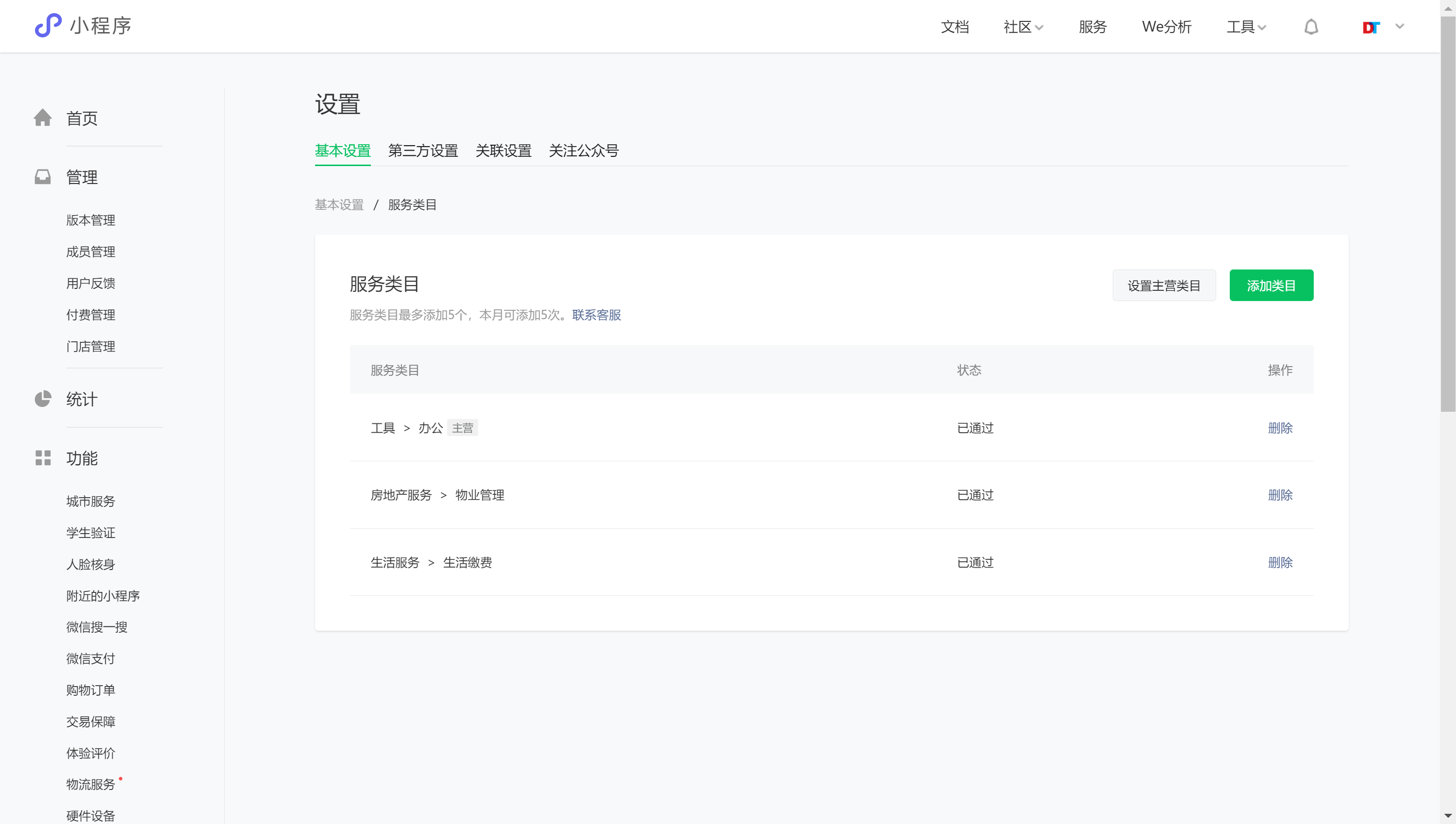Click the green 添加类目 button
1456x824 pixels.
tap(1271, 285)
